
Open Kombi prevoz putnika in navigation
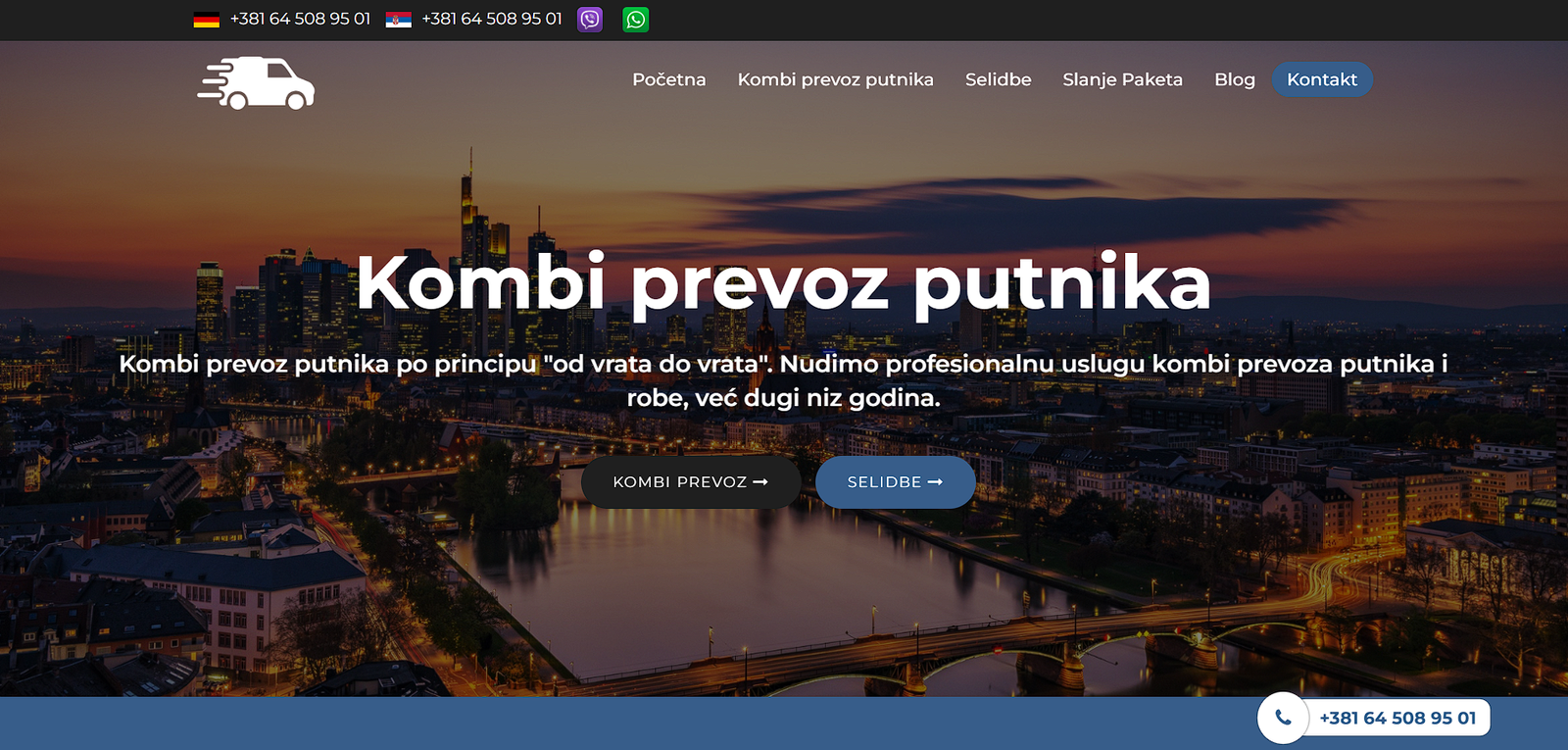click(x=835, y=79)
